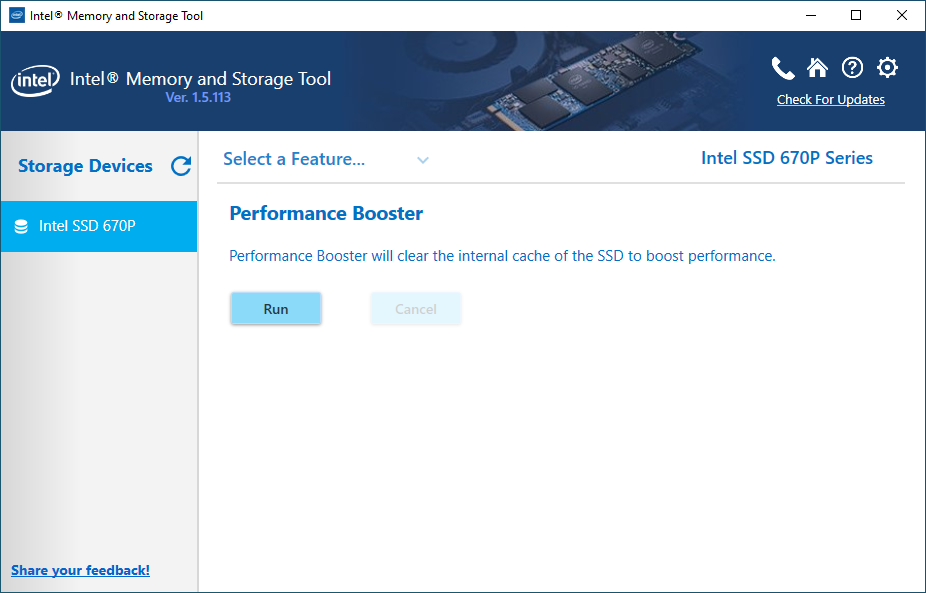Open the Help question mark icon
Screen dimensions: 926x593
click(x=852, y=67)
